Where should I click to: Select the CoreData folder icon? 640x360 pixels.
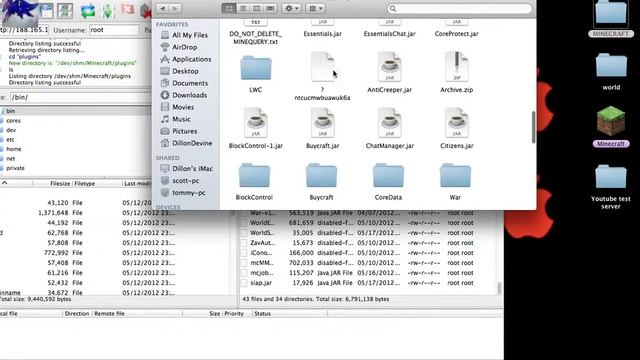[x=388, y=176]
